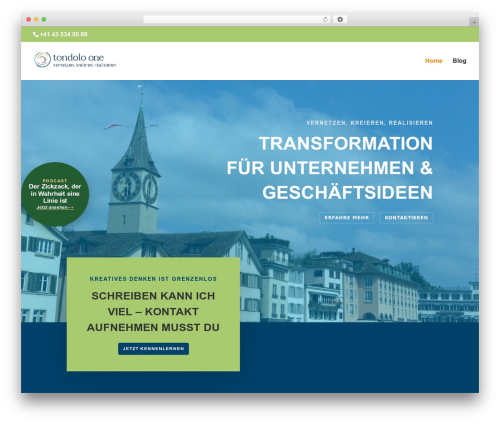Viewport: 500px width, 423px height.
Task: Click the SCHREIBEN KANN ICH VIEL heading
Action: tap(153, 312)
